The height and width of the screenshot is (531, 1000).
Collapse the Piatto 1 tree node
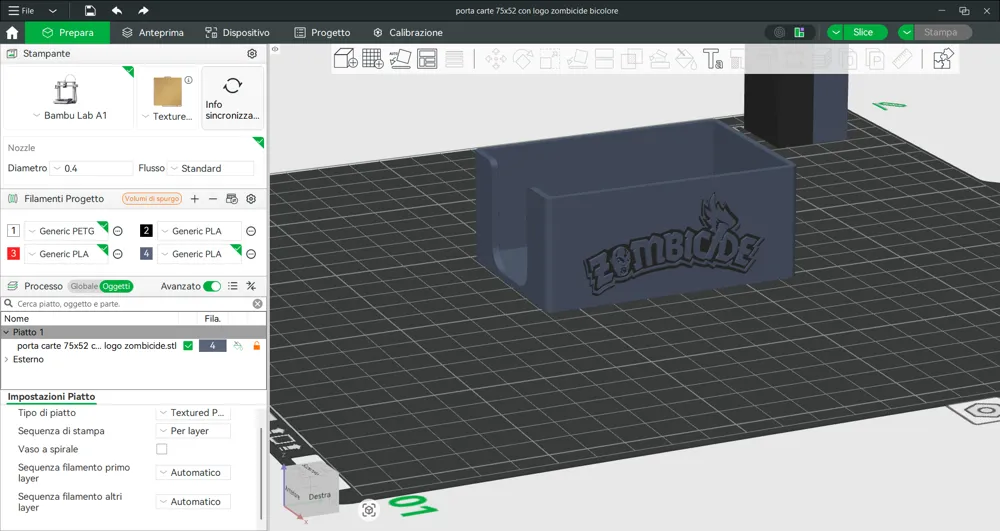coord(6,332)
